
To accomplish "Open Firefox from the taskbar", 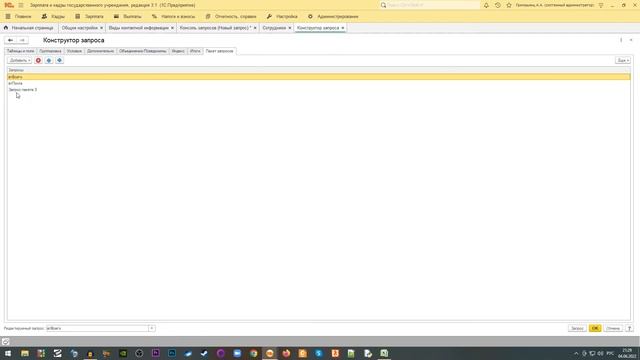I will (286, 353).
